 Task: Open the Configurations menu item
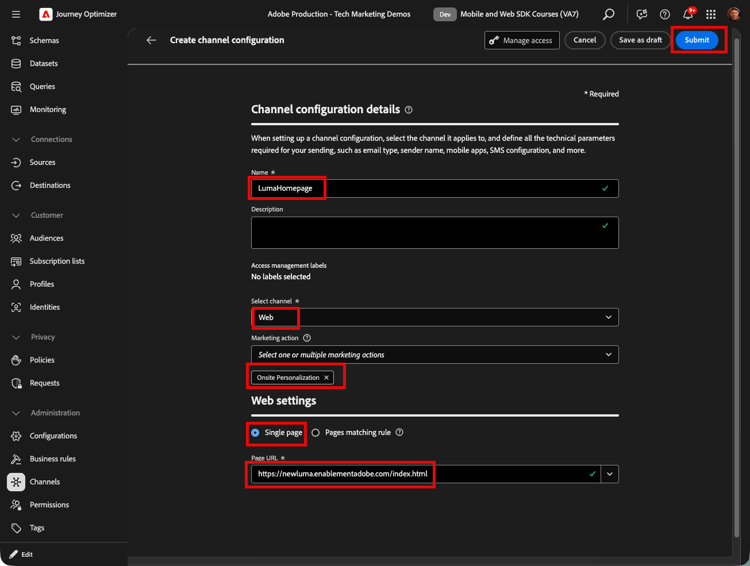[53, 436]
